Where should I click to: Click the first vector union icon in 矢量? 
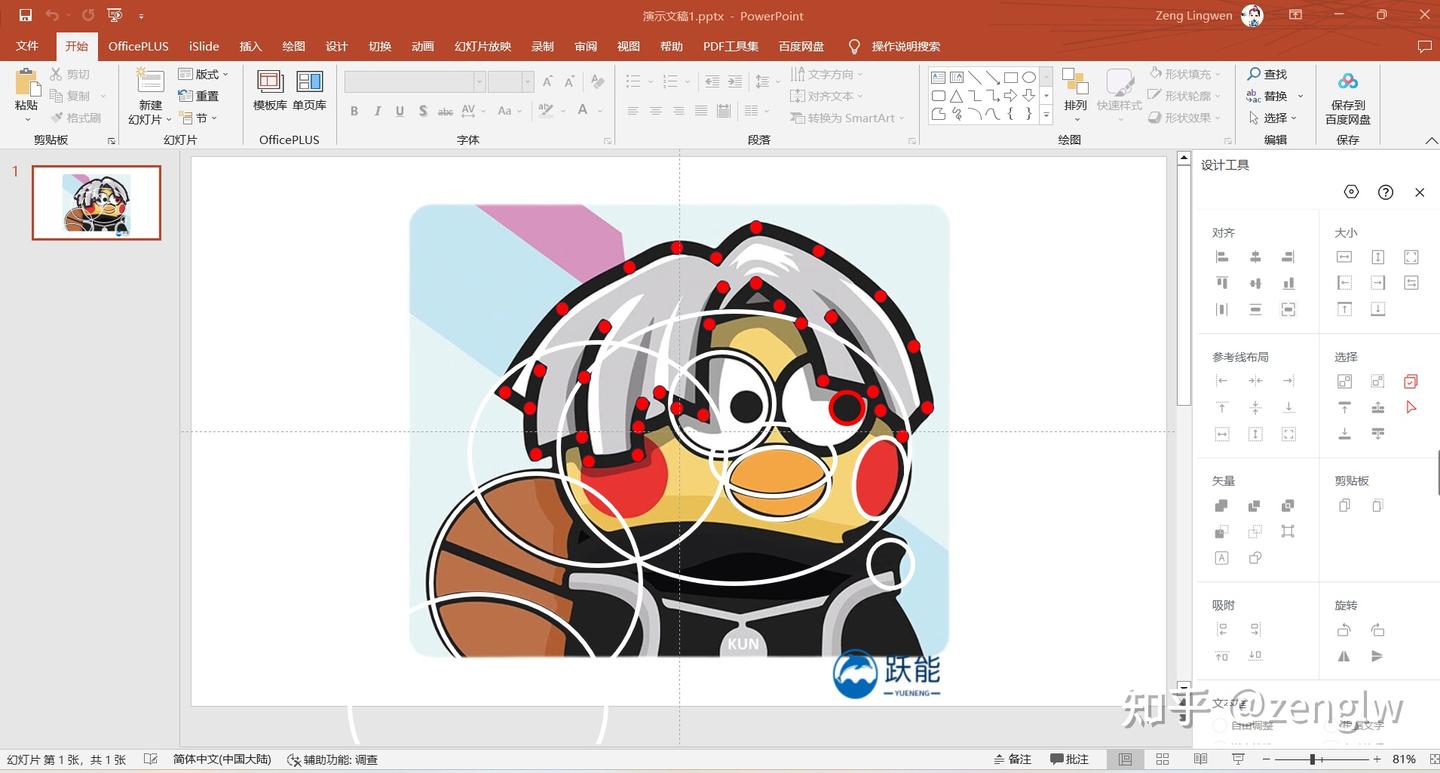tap(1222, 506)
